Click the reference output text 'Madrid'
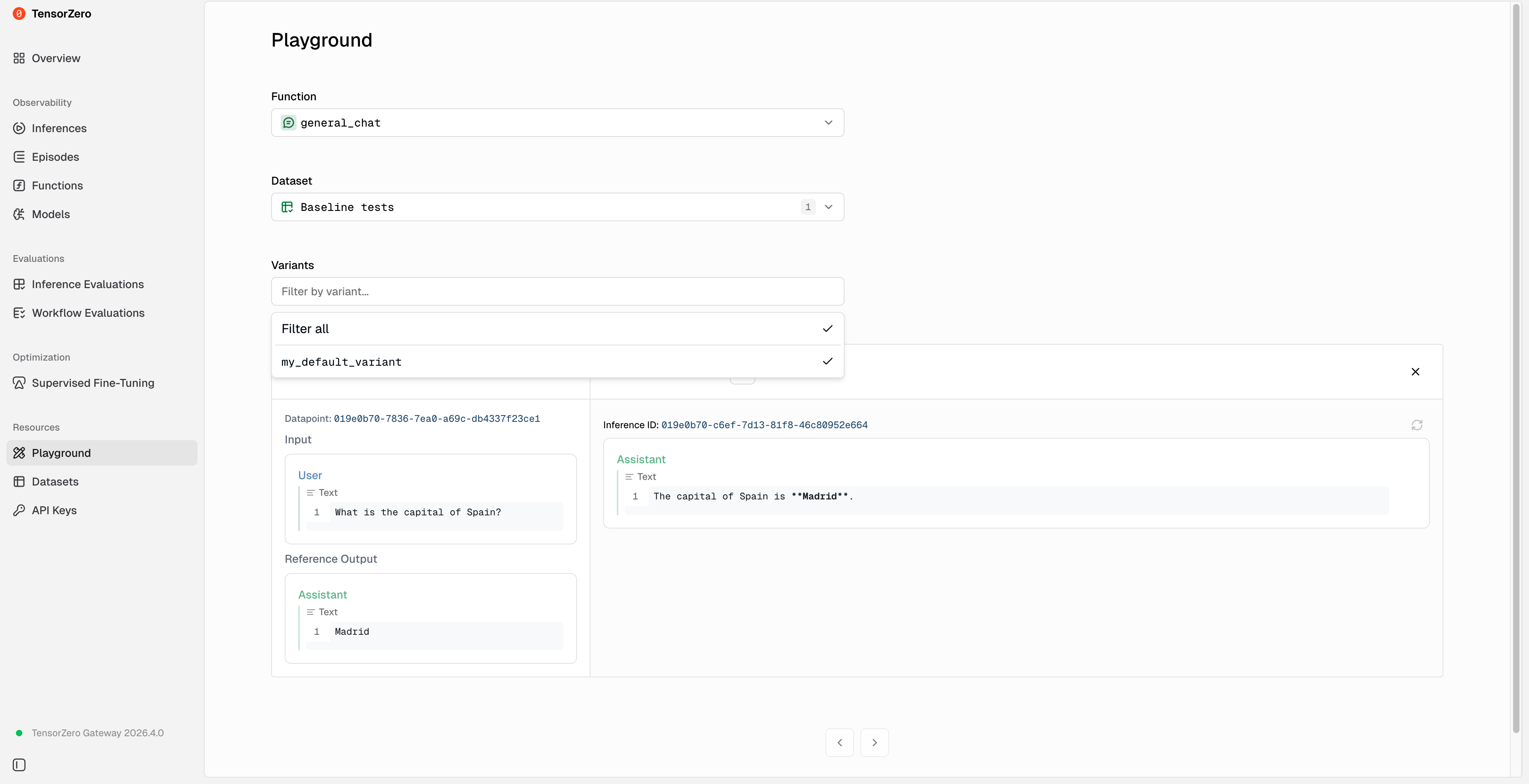Viewport: 1529px width, 784px height. pyautogui.click(x=352, y=632)
